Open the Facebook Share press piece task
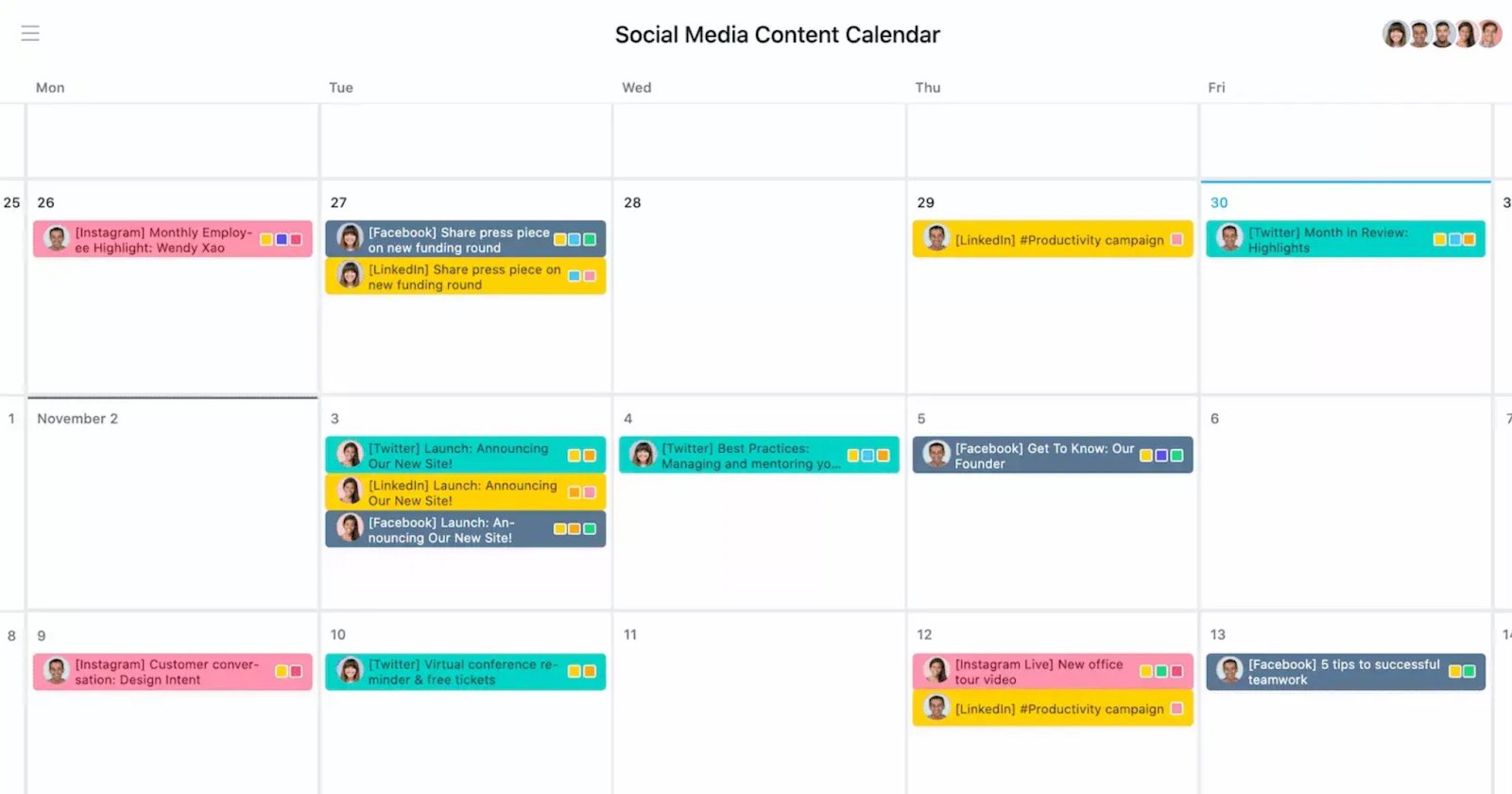Image resolution: width=1512 pixels, height=794 pixels. 466,239
